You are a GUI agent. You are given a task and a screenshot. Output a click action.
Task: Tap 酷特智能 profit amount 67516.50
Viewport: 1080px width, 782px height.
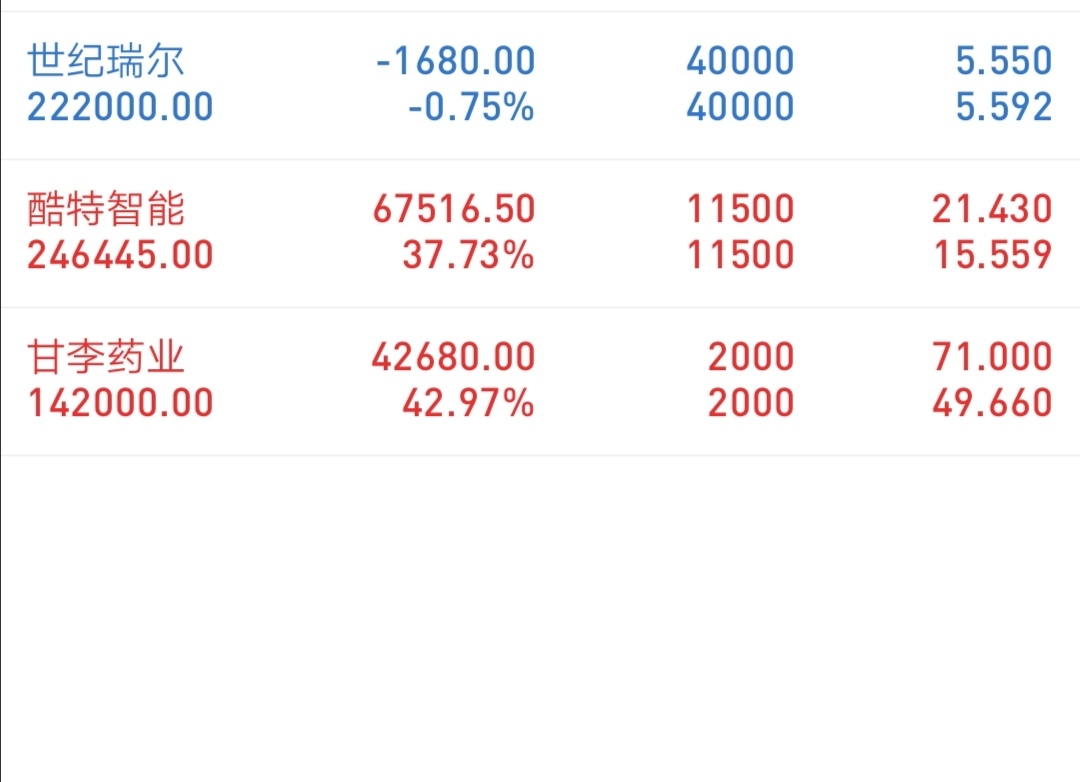point(455,209)
